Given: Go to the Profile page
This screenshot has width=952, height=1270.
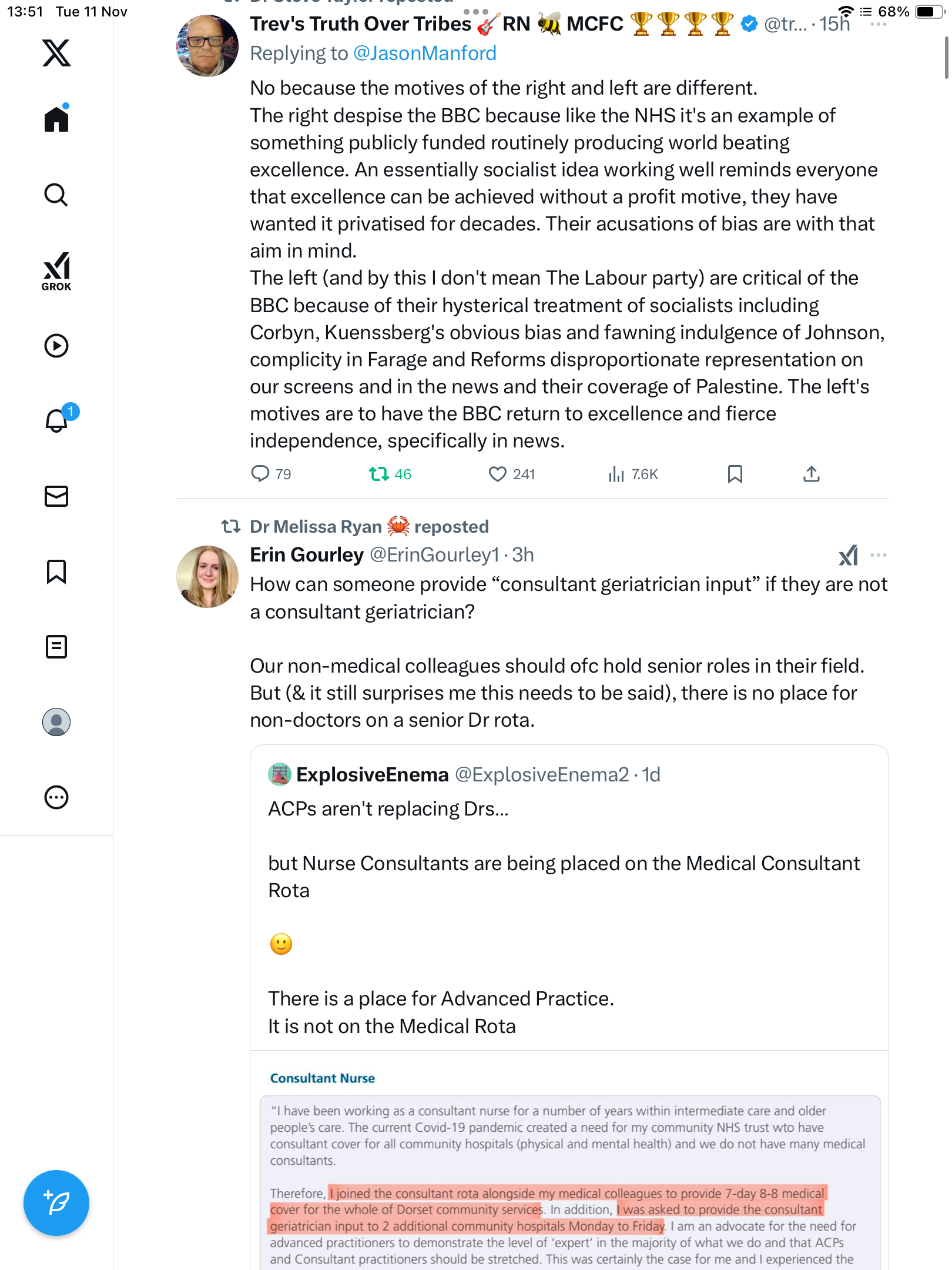Looking at the screenshot, I should click(x=56, y=722).
